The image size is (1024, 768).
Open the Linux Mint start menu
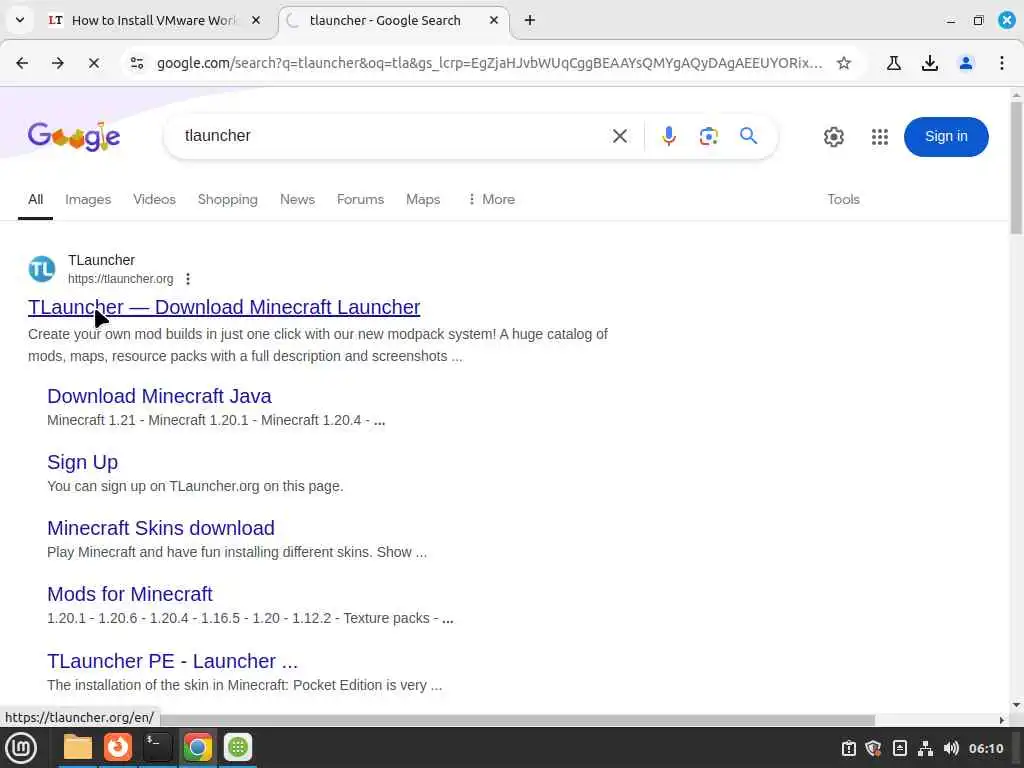21,747
